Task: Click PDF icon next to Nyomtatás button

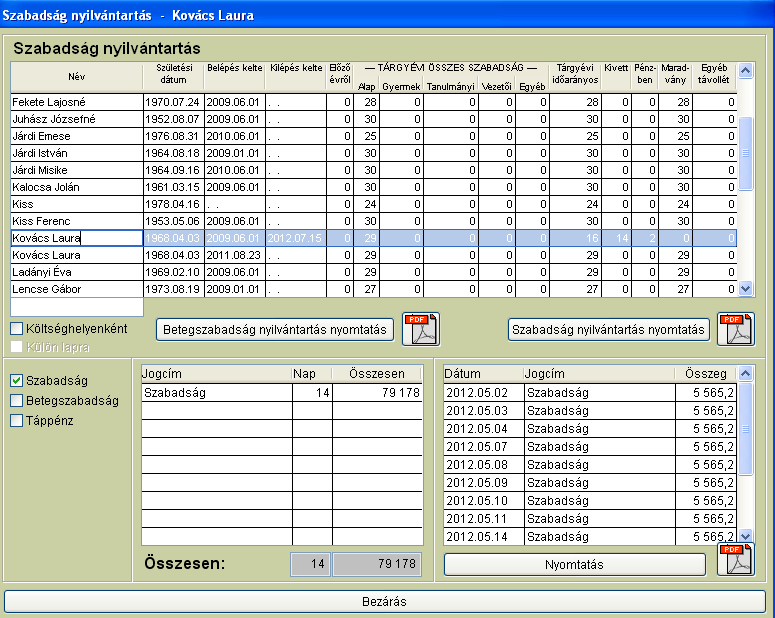Action: click(x=736, y=559)
